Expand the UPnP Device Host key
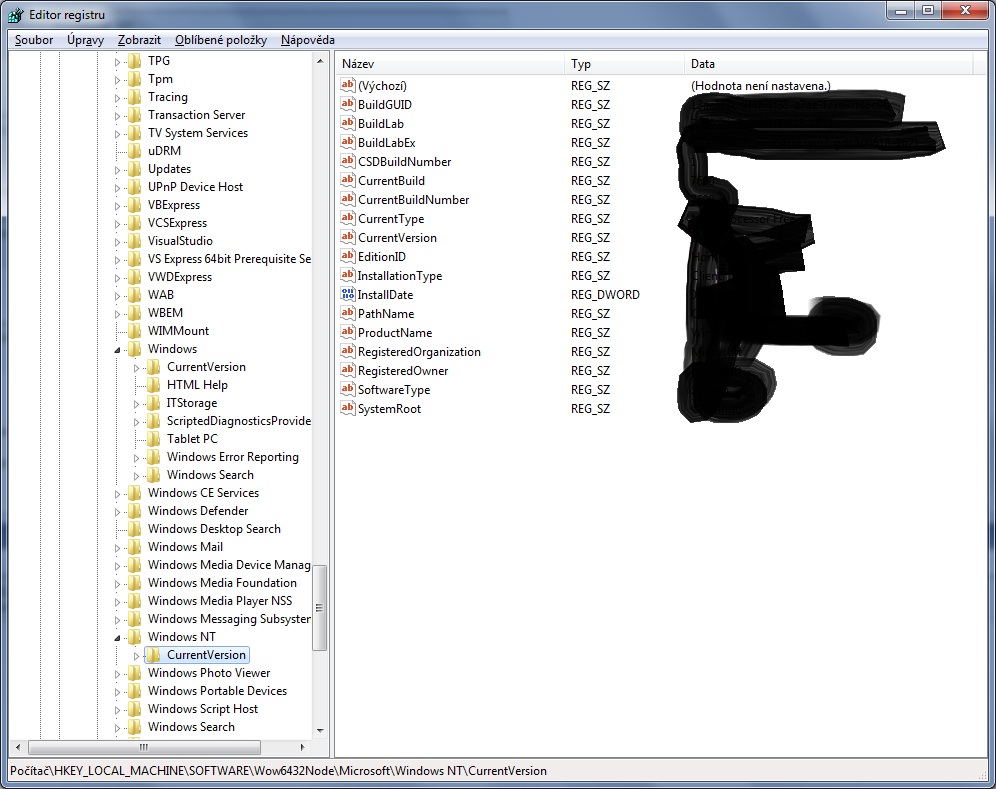The width and height of the screenshot is (996, 789). (x=118, y=188)
